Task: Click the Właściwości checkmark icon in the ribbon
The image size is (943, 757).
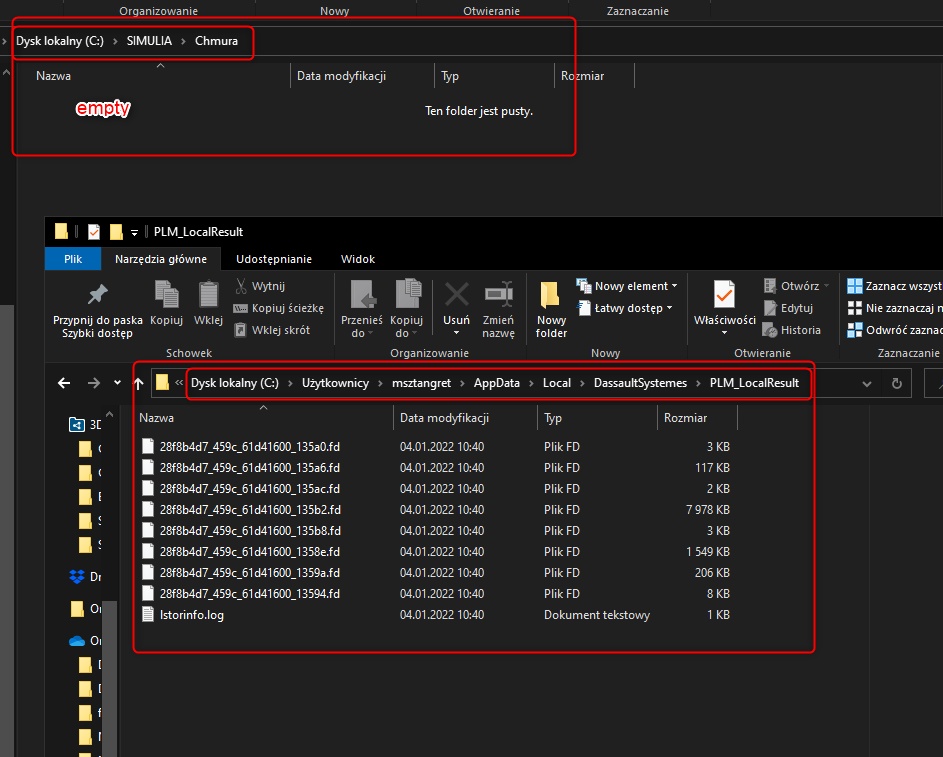Action: click(724, 295)
